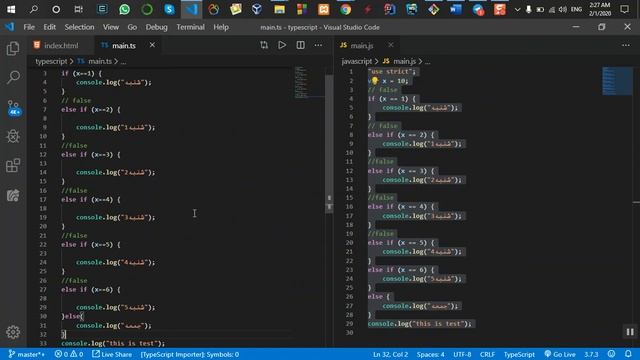
Task: Click the left editor minimap
Action: point(309,82)
